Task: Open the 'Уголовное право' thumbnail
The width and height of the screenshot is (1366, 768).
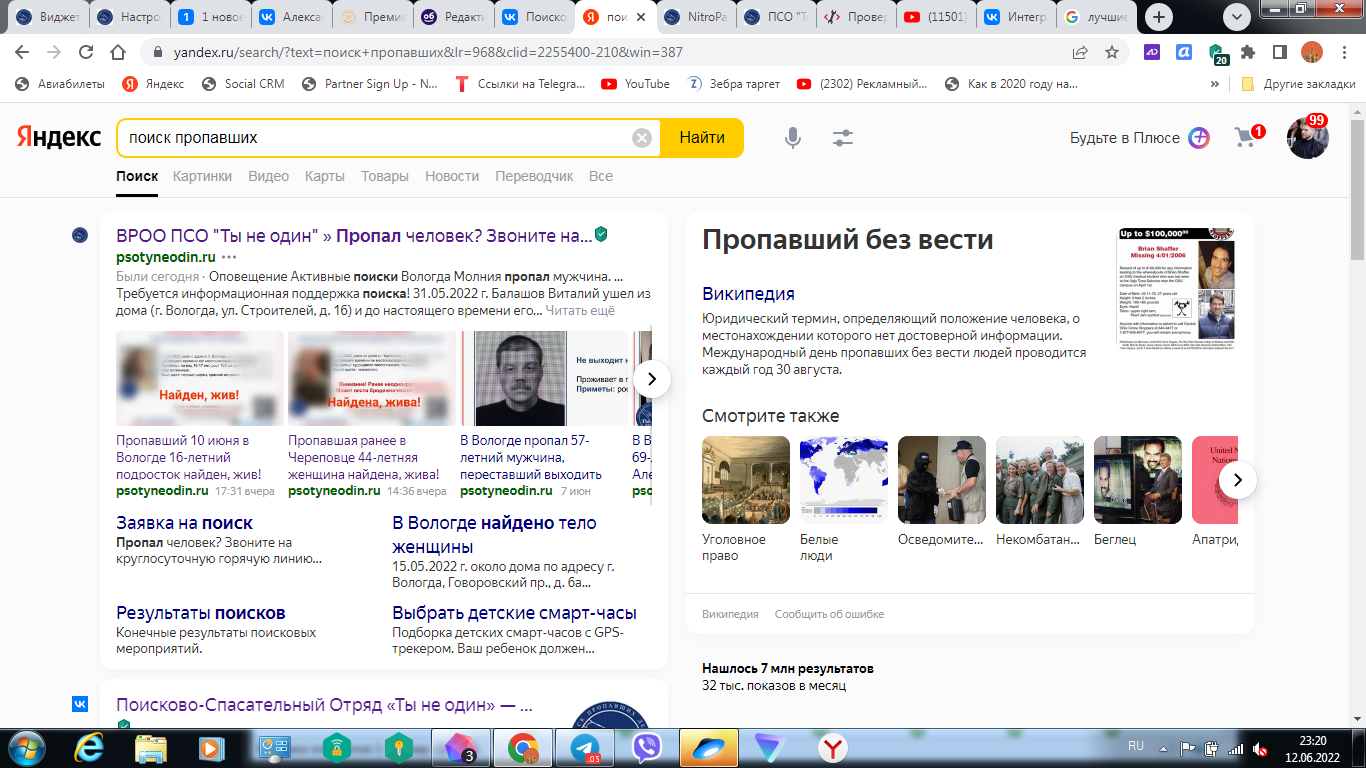Action: point(746,480)
